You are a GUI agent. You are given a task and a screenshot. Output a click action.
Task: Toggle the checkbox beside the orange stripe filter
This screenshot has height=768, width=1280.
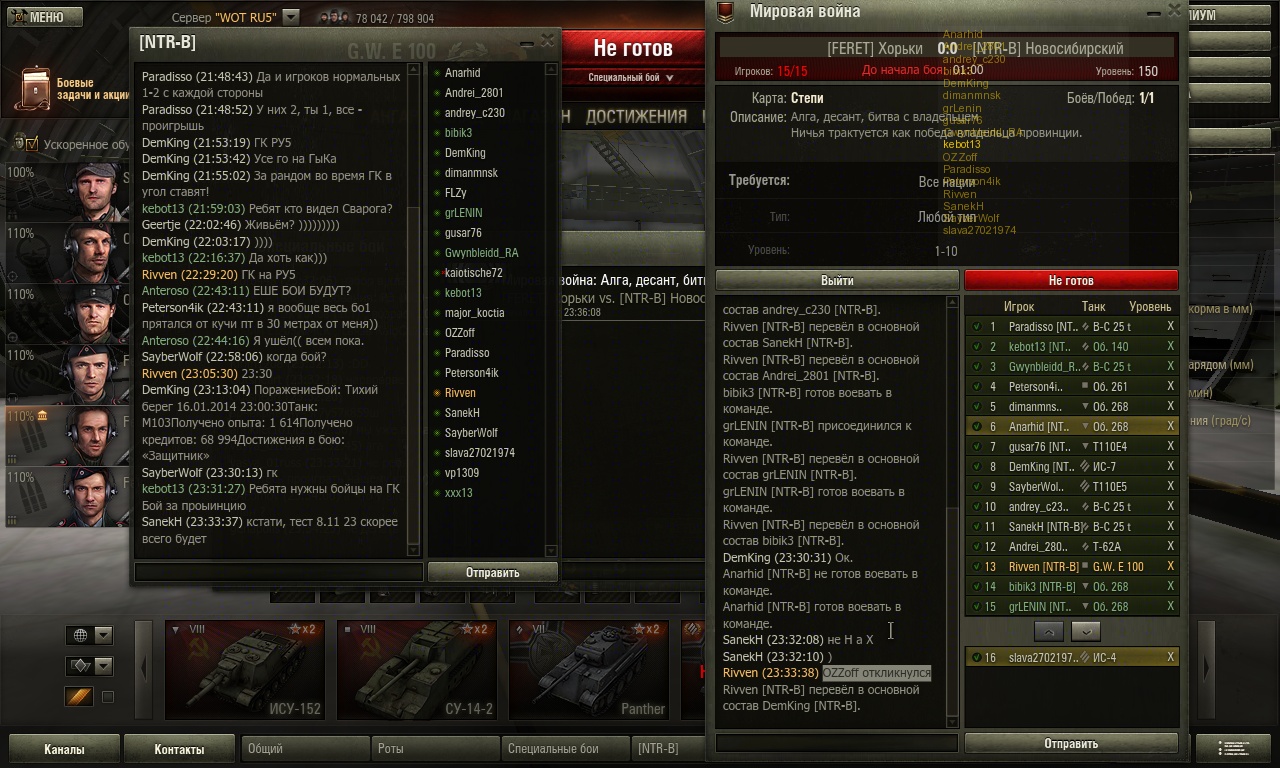click(x=108, y=697)
